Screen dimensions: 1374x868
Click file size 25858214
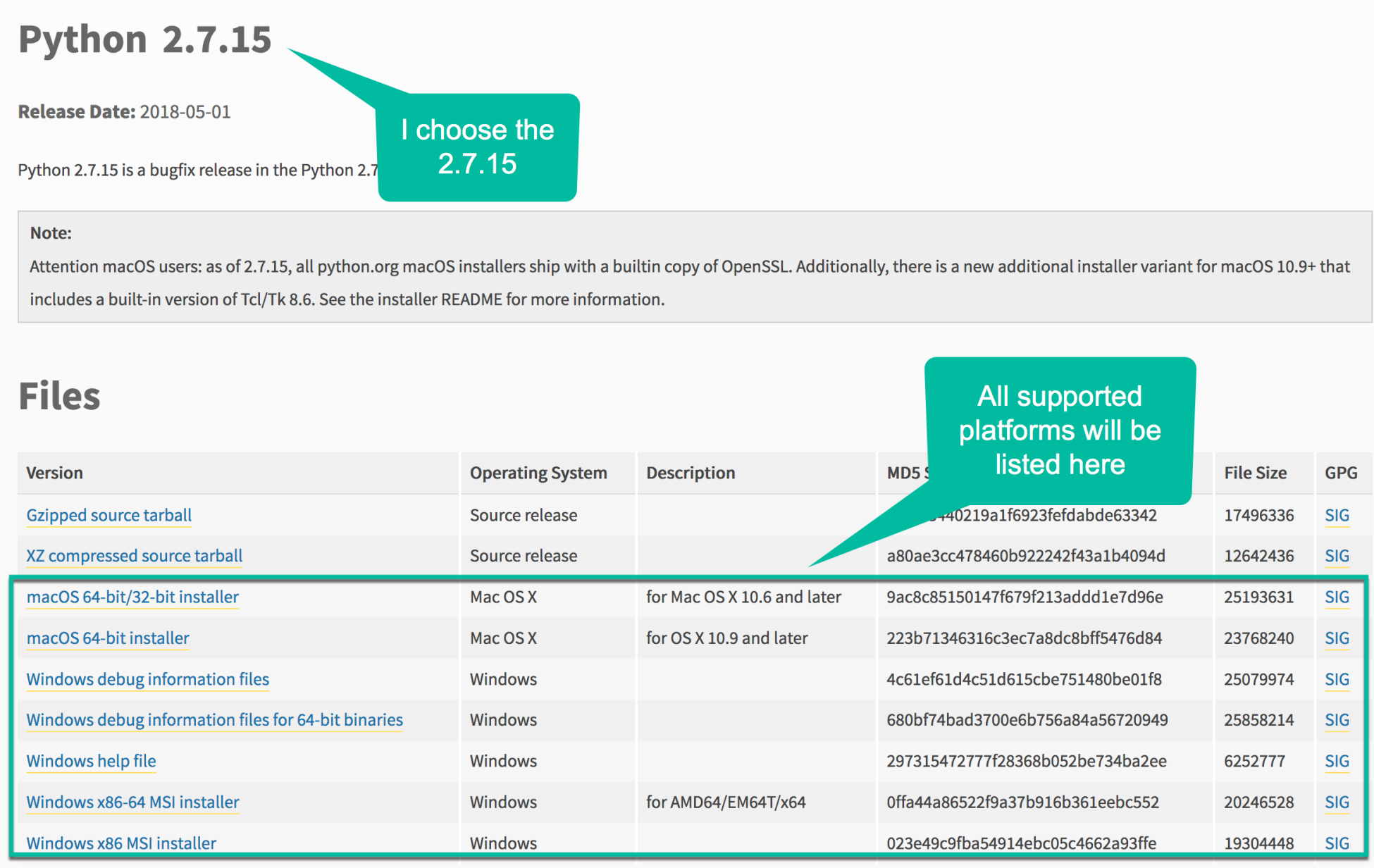pyautogui.click(x=1258, y=719)
